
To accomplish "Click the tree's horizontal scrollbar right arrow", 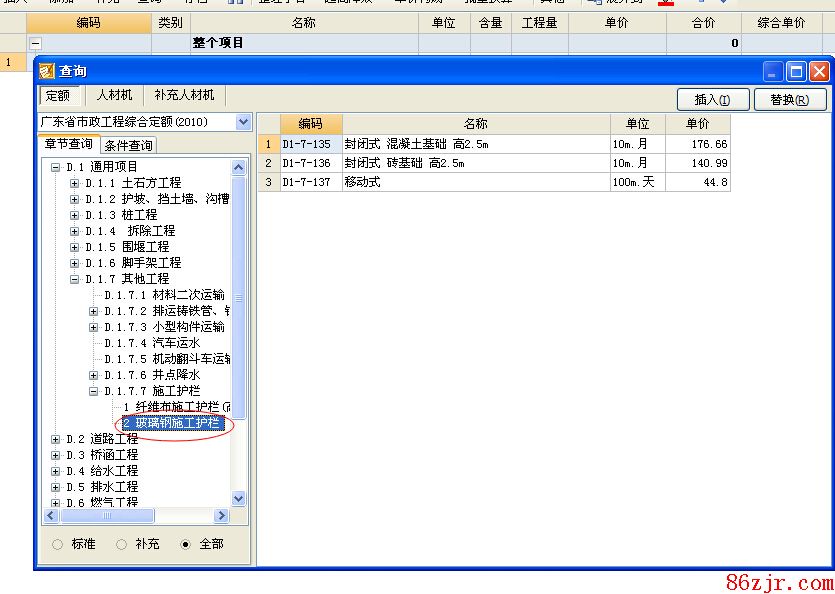I will coord(224,516).
